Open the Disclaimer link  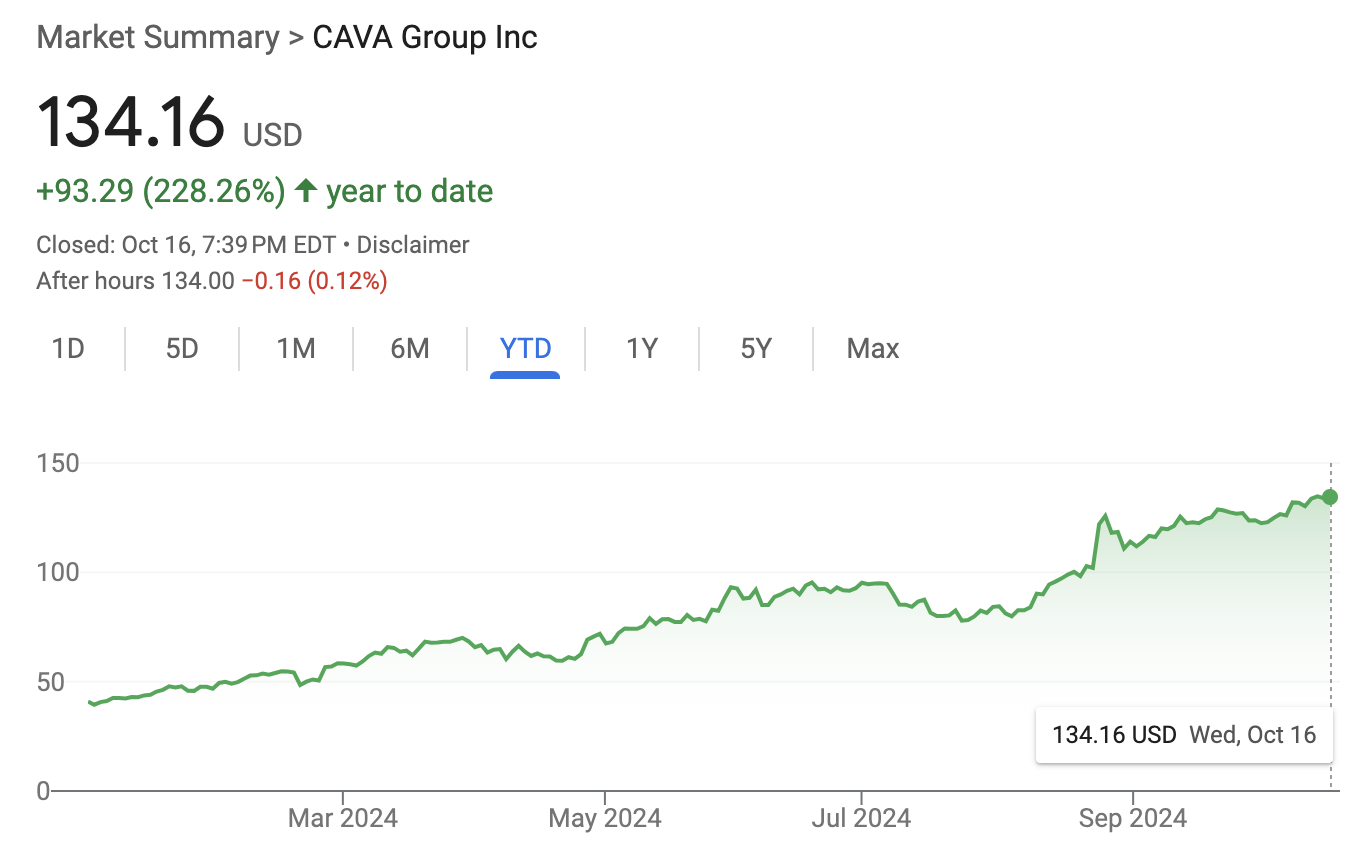click(x=413, y=245)
